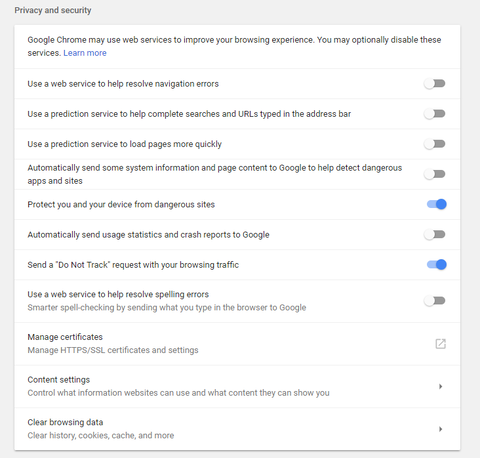Image resolution: width=480 pixels, height=458 pixels.
Task: Open the Manage certificates row
Action: (x=237, y=344)
